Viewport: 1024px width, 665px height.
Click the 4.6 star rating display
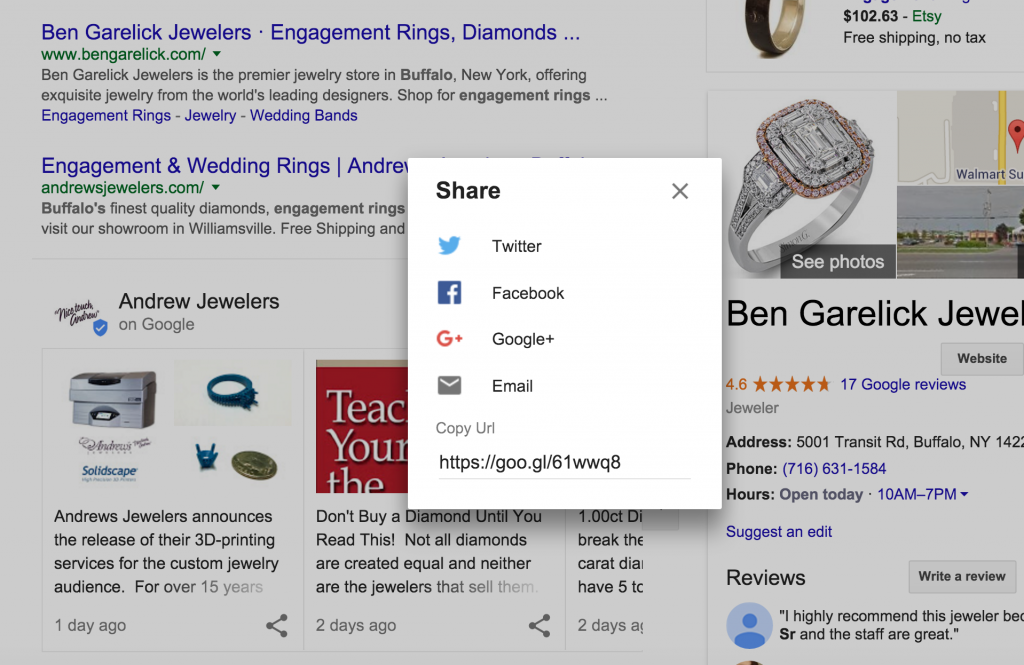pos(779,382)
